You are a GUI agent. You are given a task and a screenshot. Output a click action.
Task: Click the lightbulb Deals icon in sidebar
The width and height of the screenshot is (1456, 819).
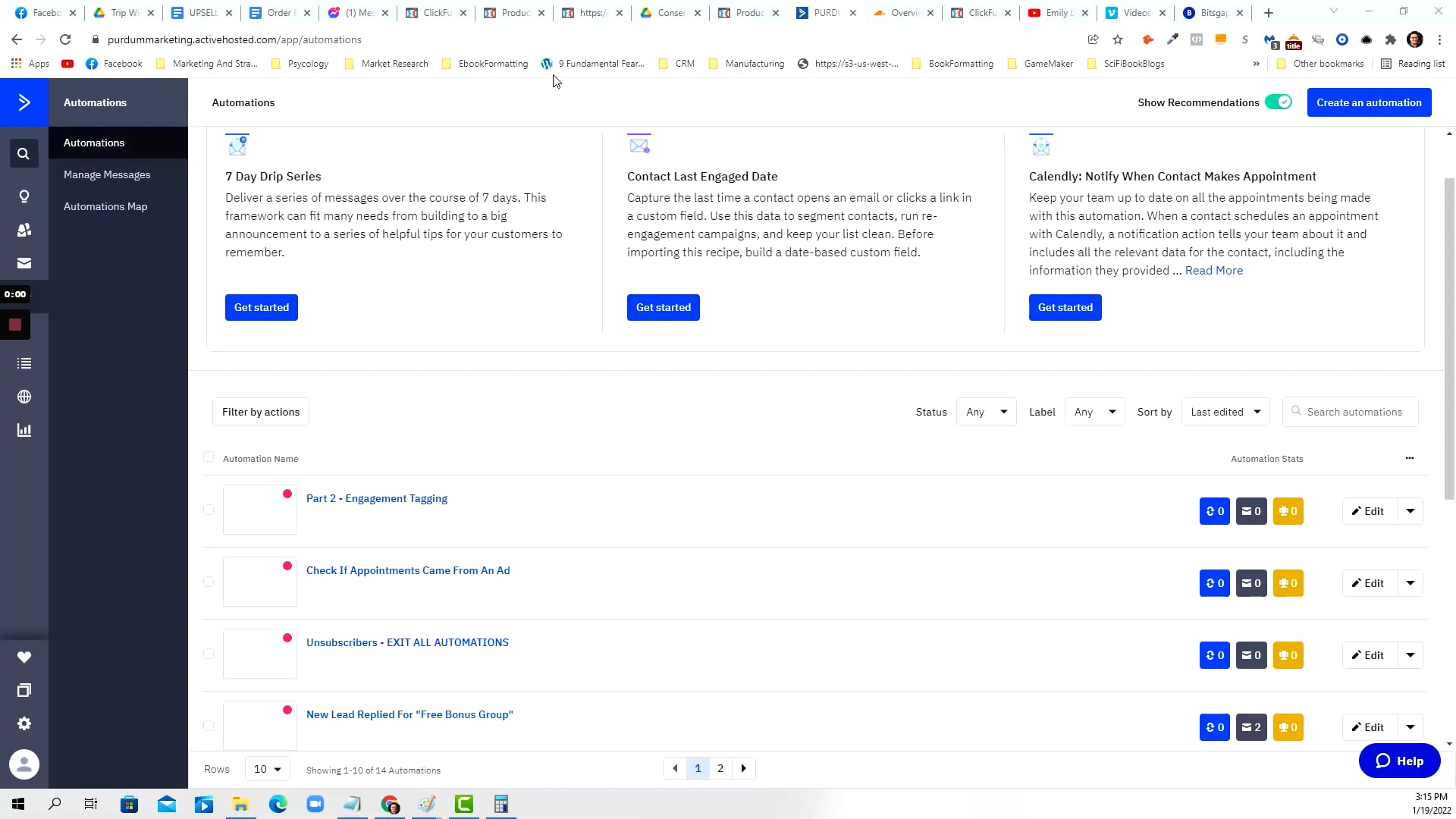[24, 196]
